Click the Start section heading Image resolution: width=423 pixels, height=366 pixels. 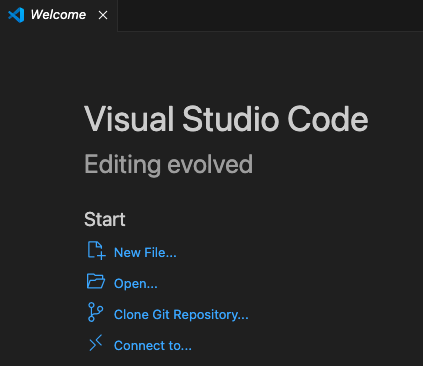coord(105,219)
